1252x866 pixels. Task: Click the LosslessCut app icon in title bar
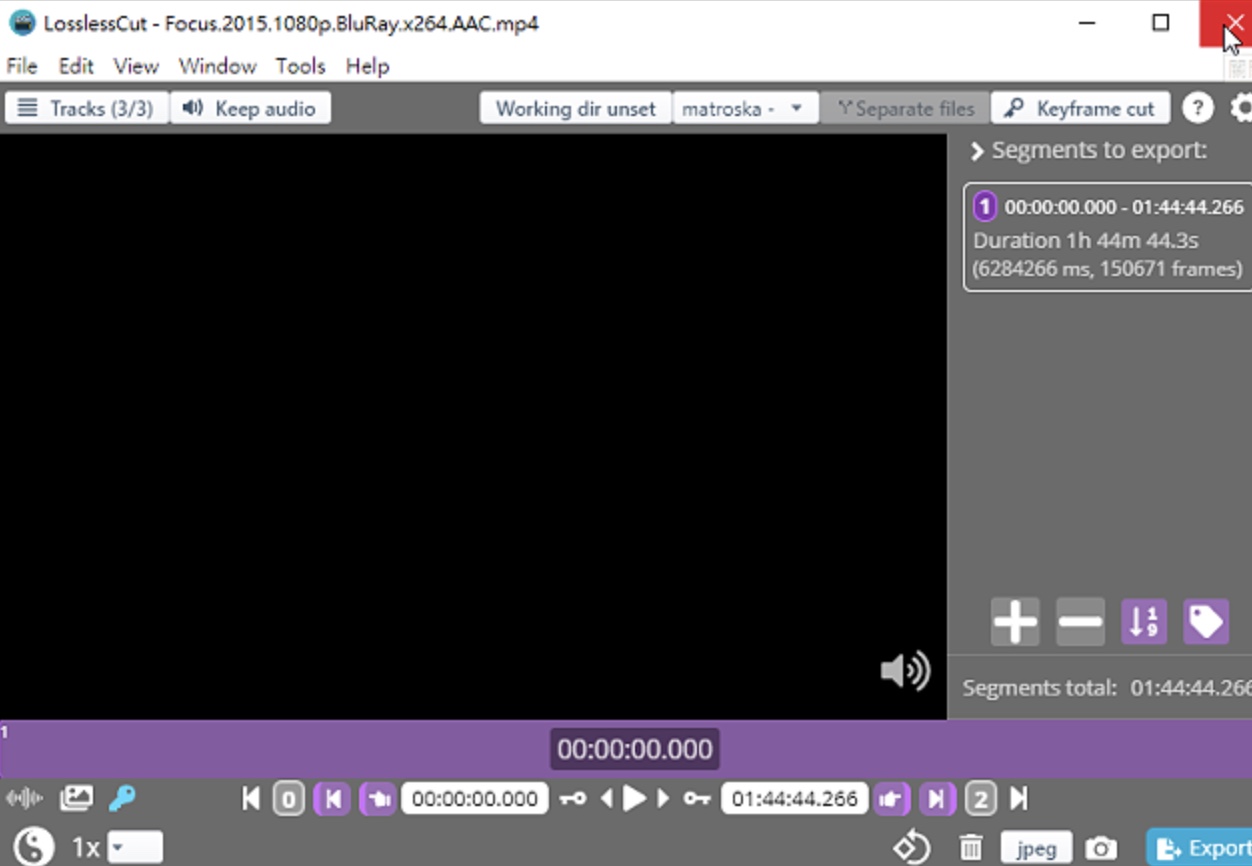22,23
